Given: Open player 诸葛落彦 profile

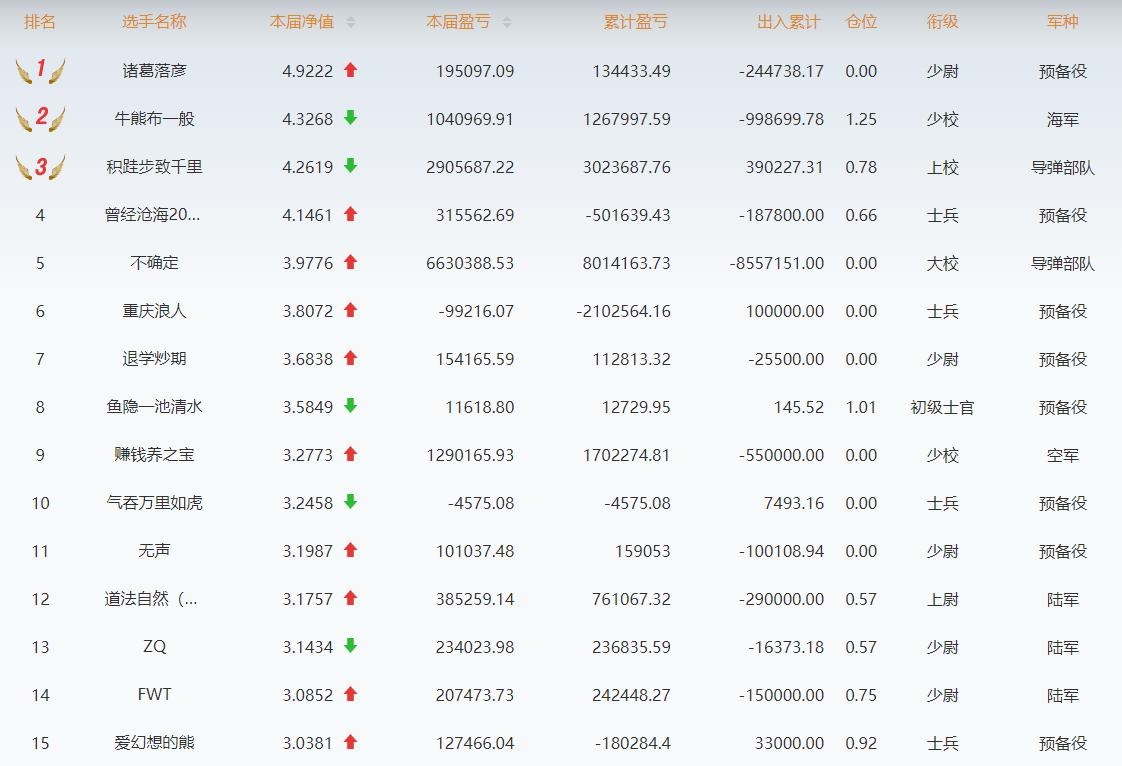Looking at the screenshot, I should point(154,71).
